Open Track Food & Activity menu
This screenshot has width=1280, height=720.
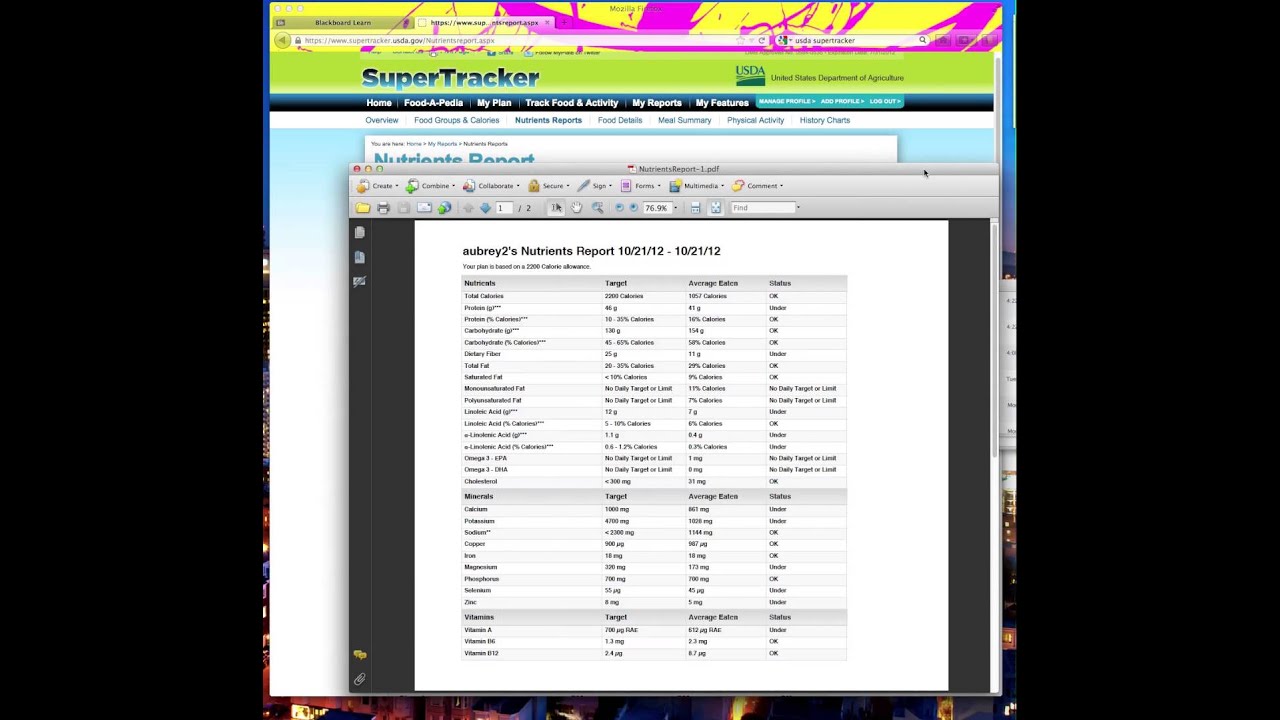pos(572,103)
